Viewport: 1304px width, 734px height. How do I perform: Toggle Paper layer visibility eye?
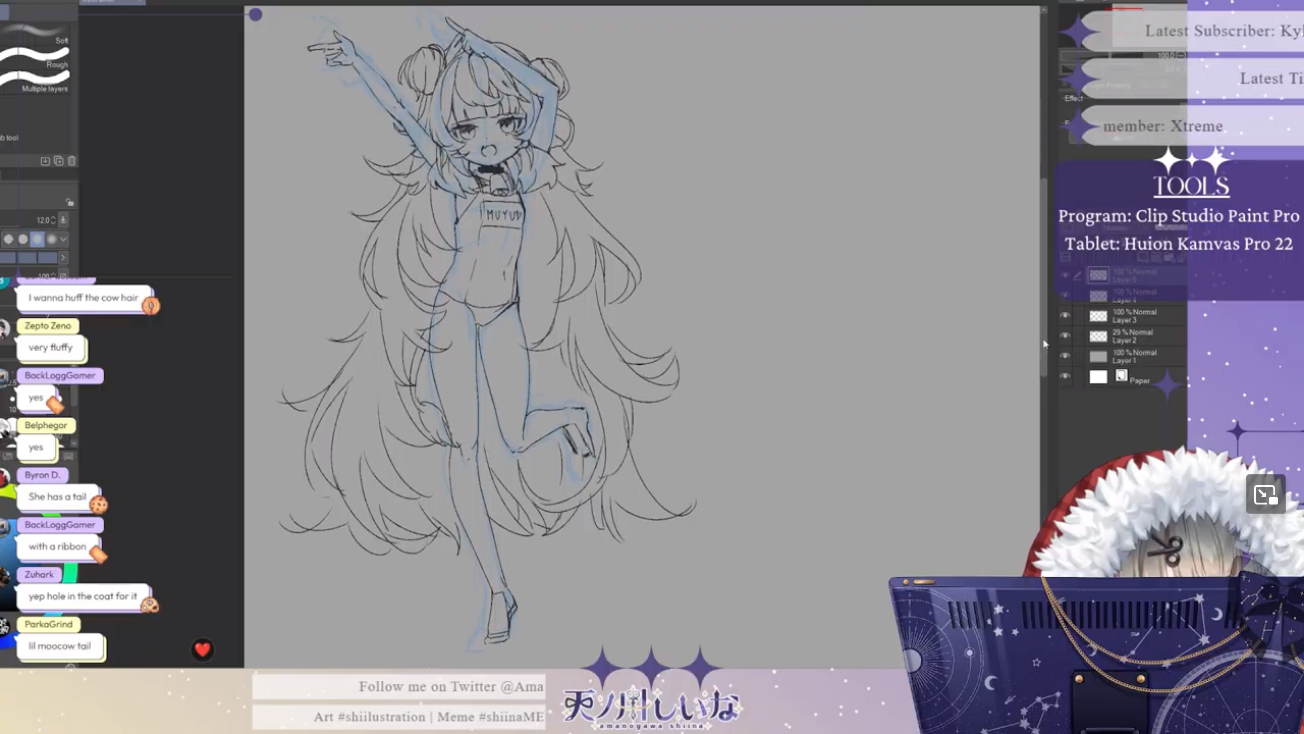tap(1065, 376)
